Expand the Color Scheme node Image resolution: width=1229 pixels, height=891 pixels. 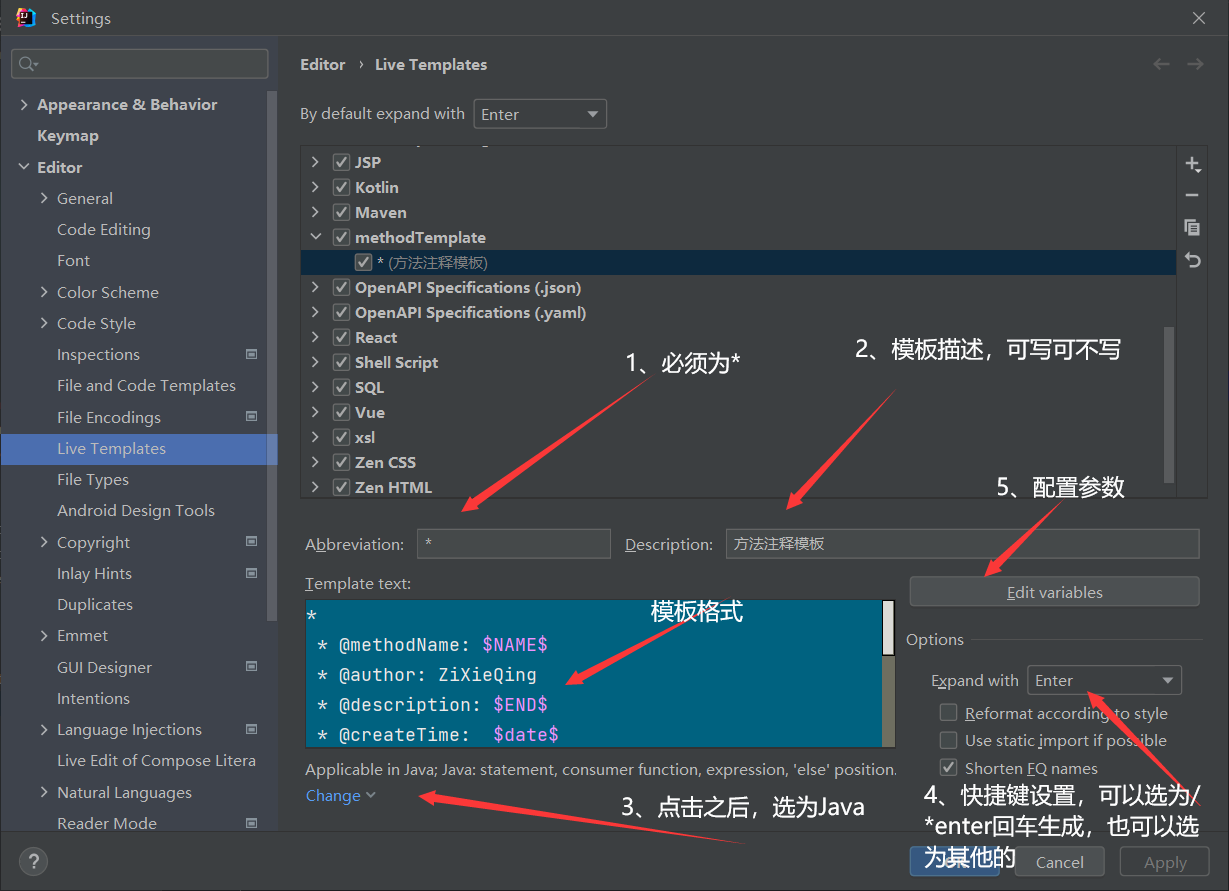[44, 292]
